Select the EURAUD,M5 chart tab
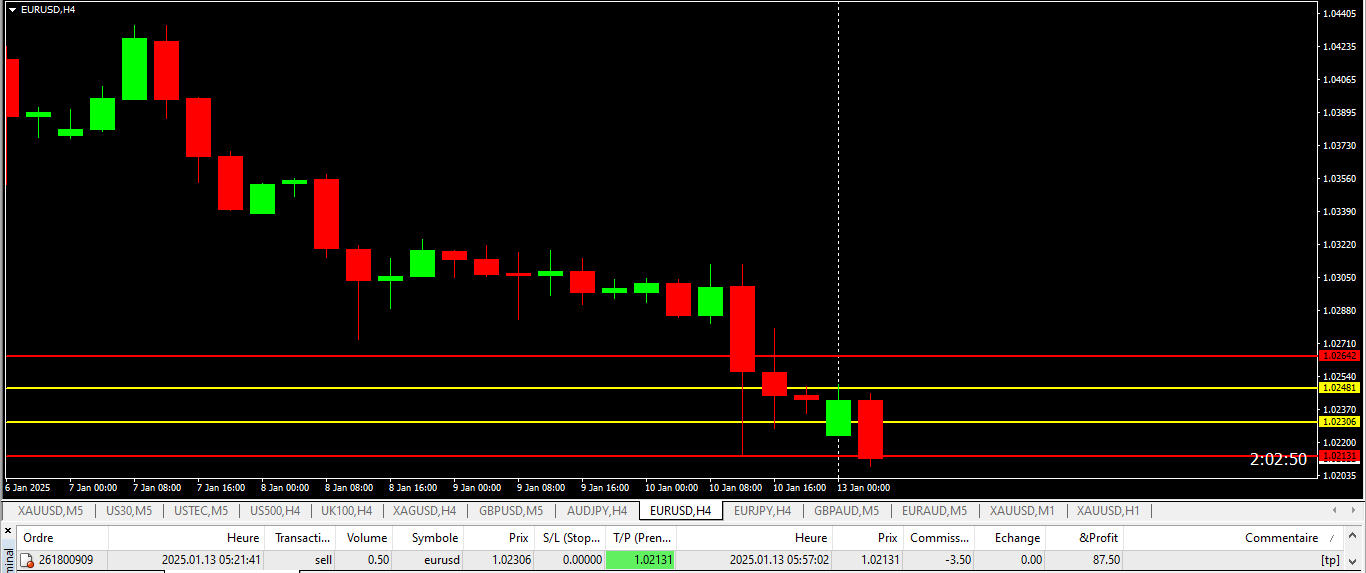The image size is (1366, 573). pyautogui.click(x=935, y=511)
